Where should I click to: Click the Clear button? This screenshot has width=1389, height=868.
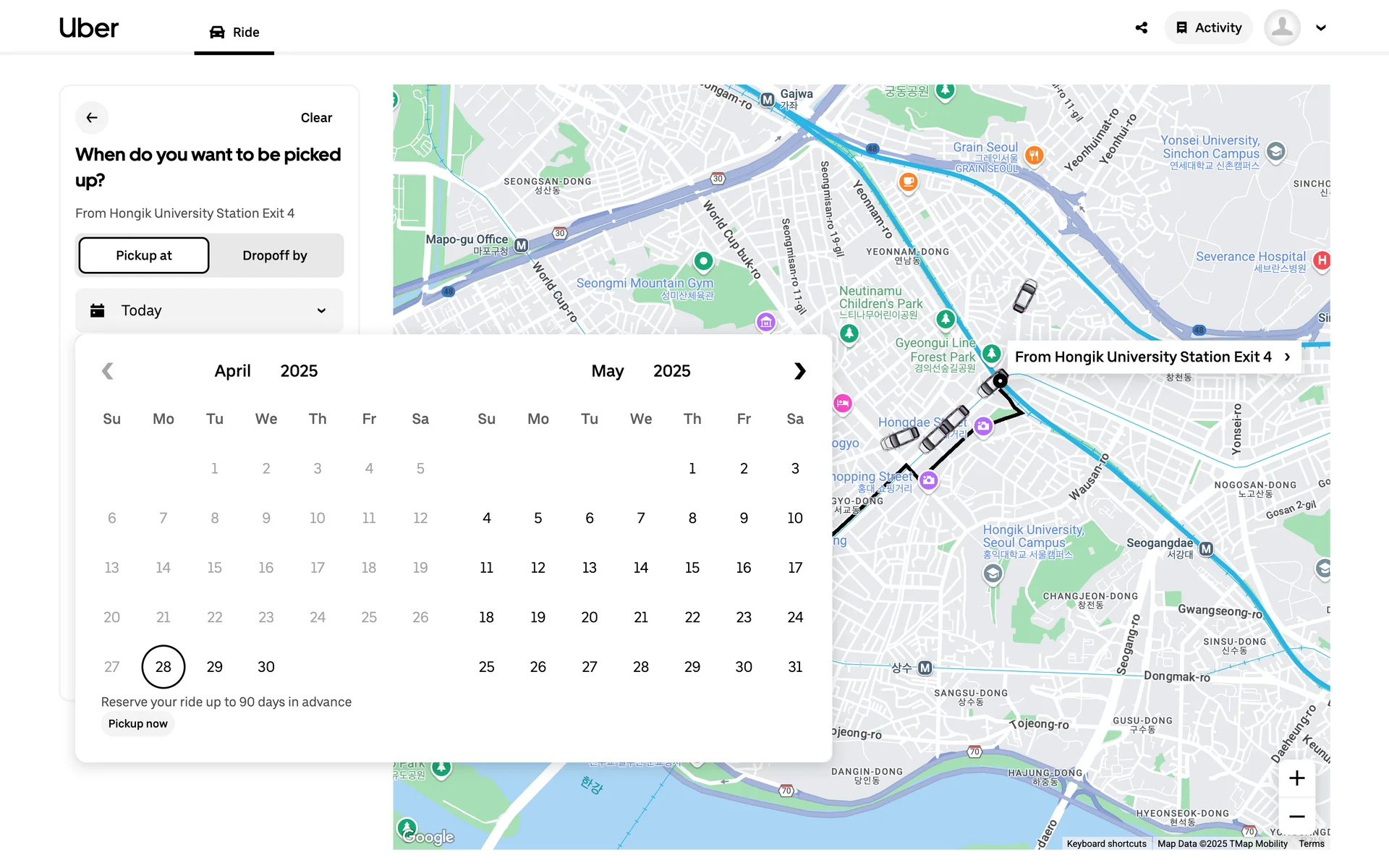(x=316, y=117)
